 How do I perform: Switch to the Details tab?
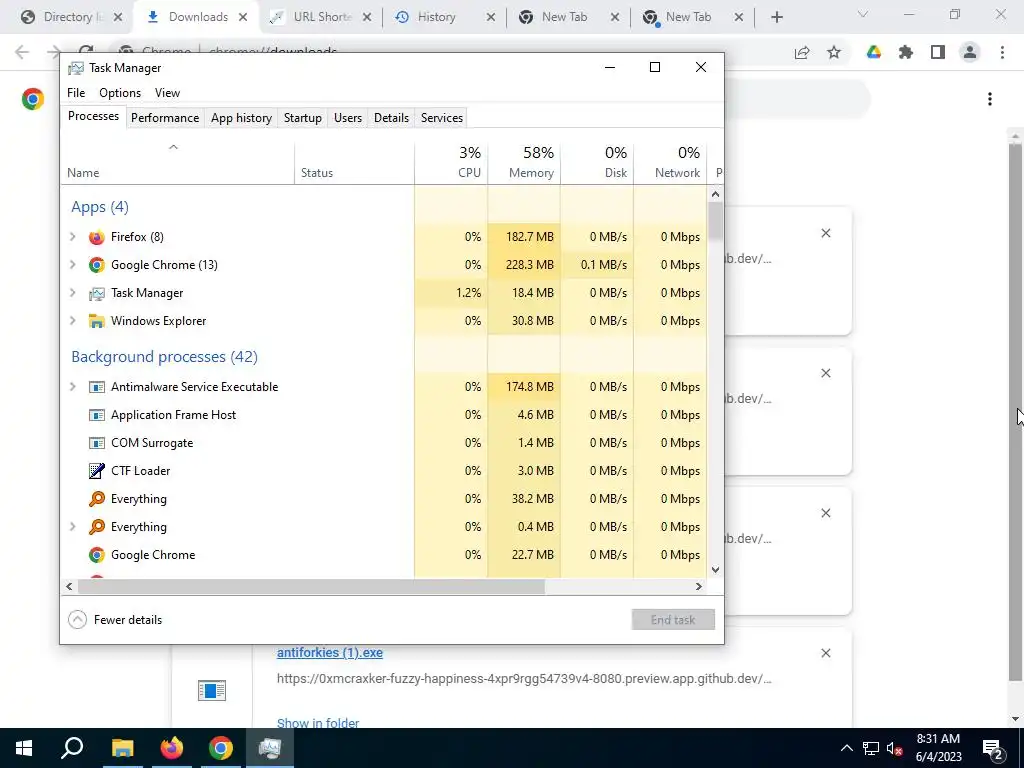391,118
